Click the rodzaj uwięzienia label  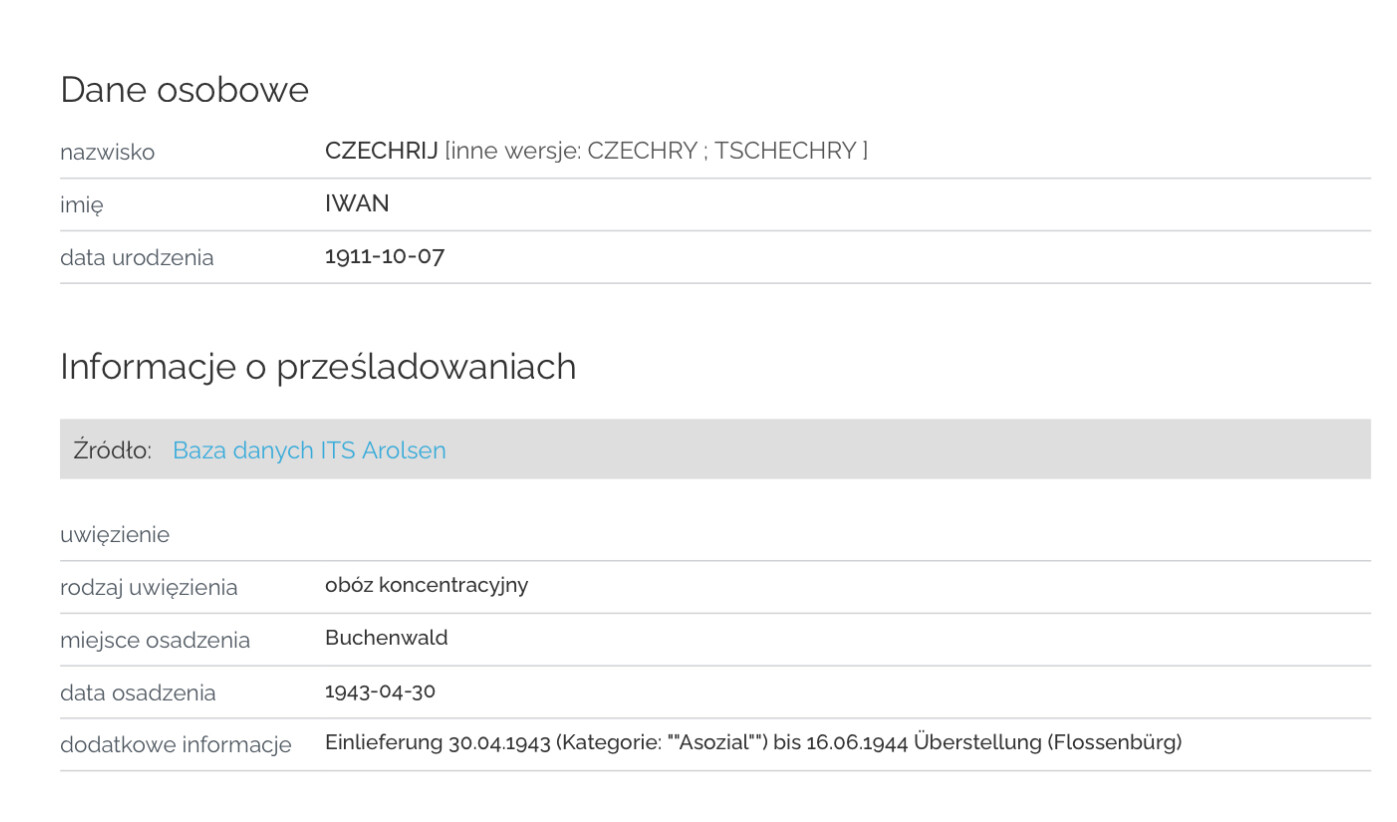point(149,587)
